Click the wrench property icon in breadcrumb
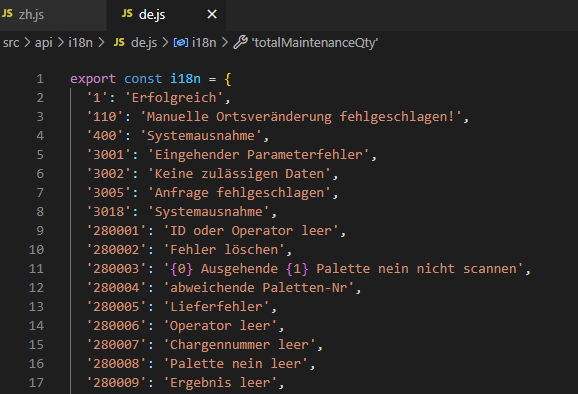Screen dimensions: 578x394 pyautogui.click(x=240, y=42)
